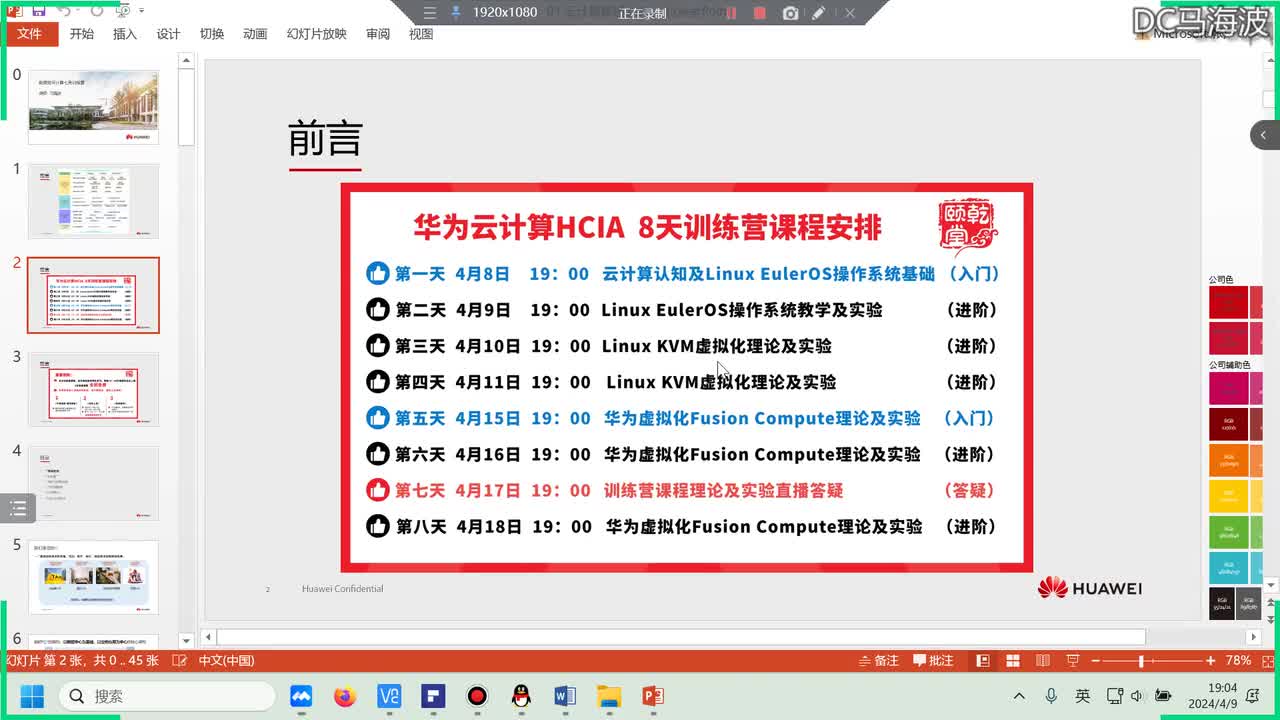Click thumbnail pane scroll-up arrow
The width and height of the screenshot is (1280, 720).
point(186,61)
